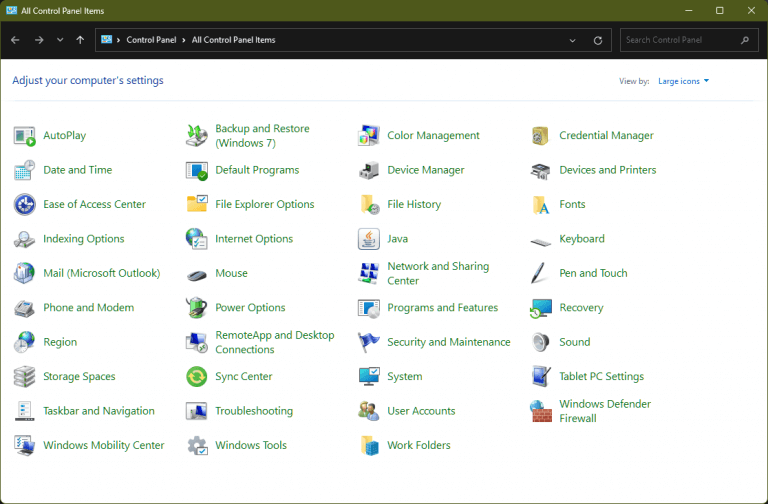Go up one level with up arrow
768x504 pixels.
tap(80, 40)
